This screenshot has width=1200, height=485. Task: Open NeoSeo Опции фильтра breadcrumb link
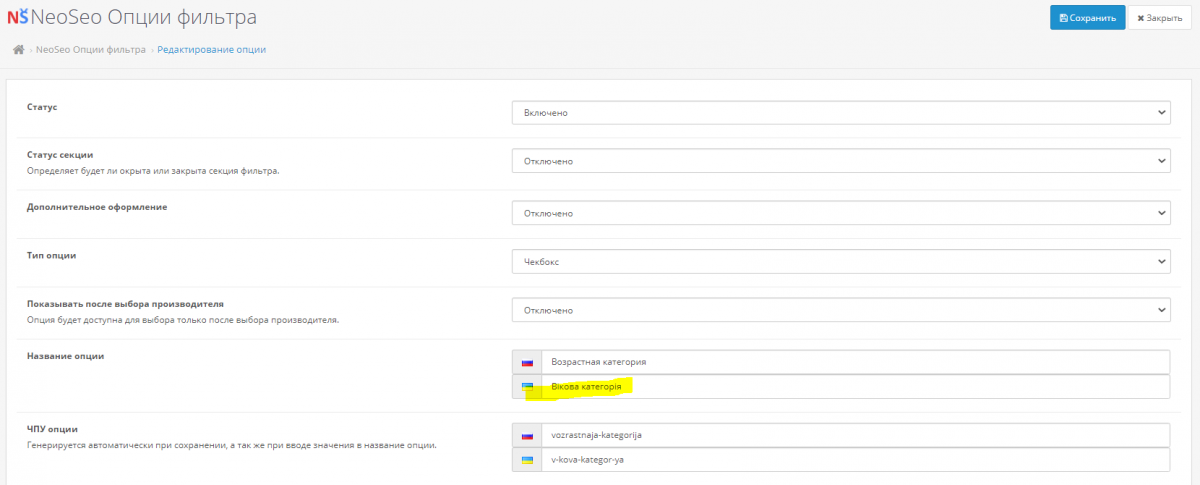pyautogui.click(x=91, y=49)
